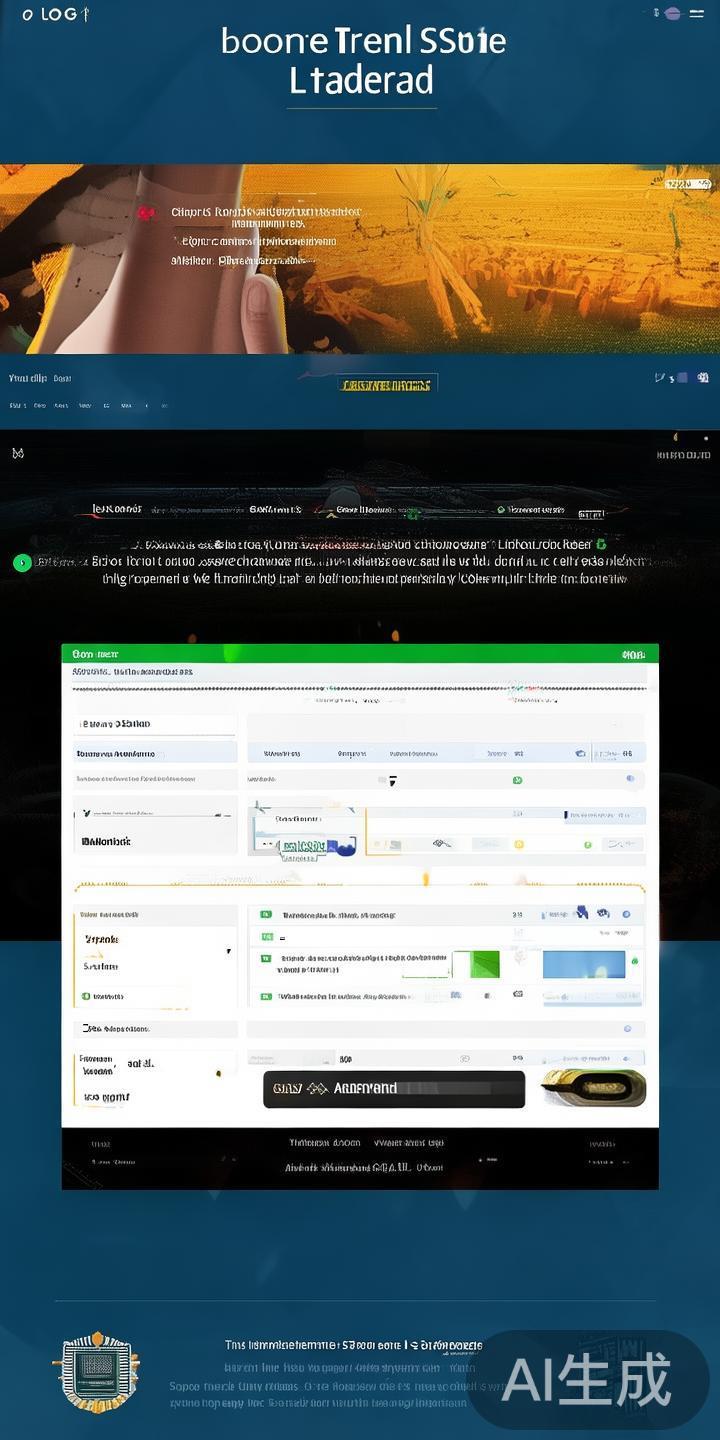720x1440 pixels.
Task: Click the green circle icon beside the paragraph
Action: [21, 563]
